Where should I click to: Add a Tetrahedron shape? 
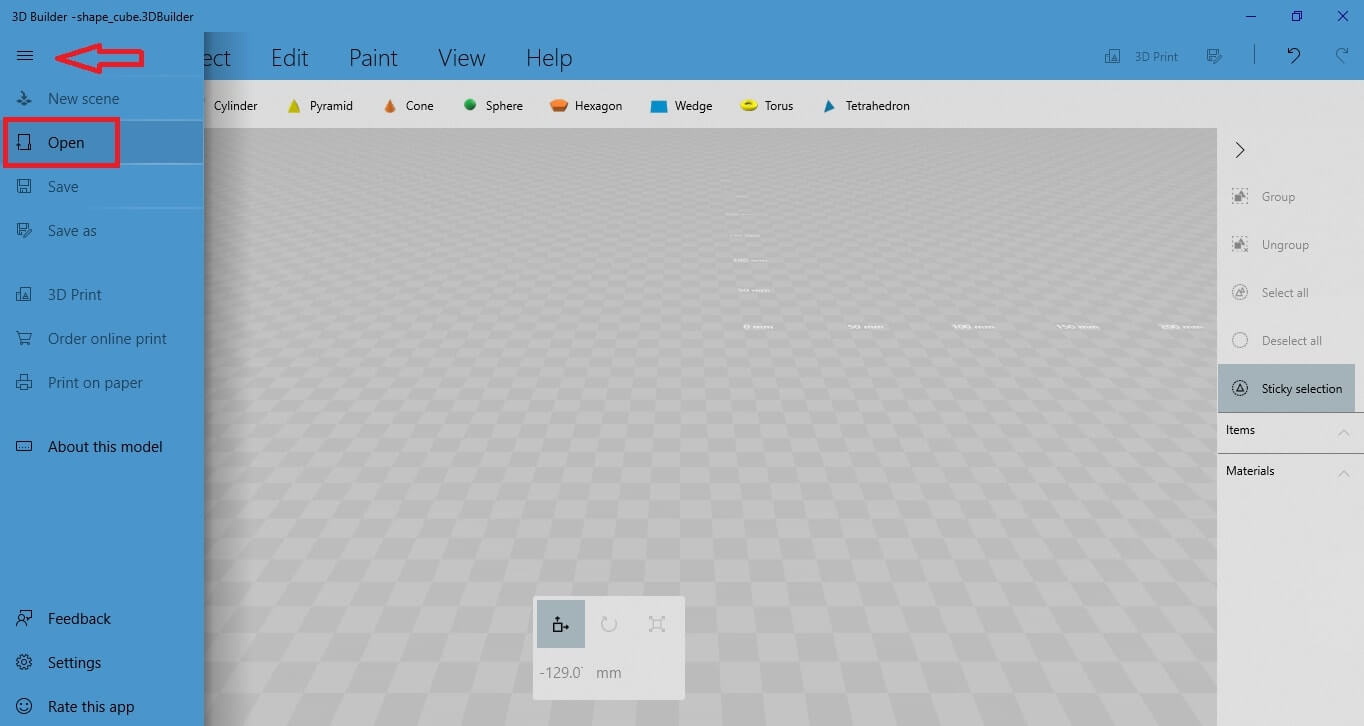[865, 106]
